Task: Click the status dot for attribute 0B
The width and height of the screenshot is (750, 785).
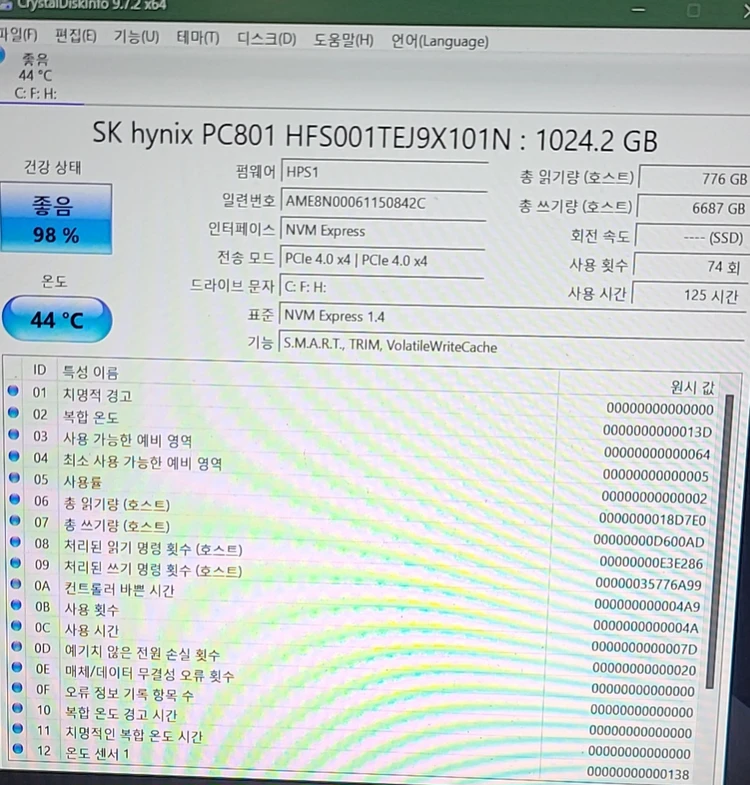Action: coord(16,605)
